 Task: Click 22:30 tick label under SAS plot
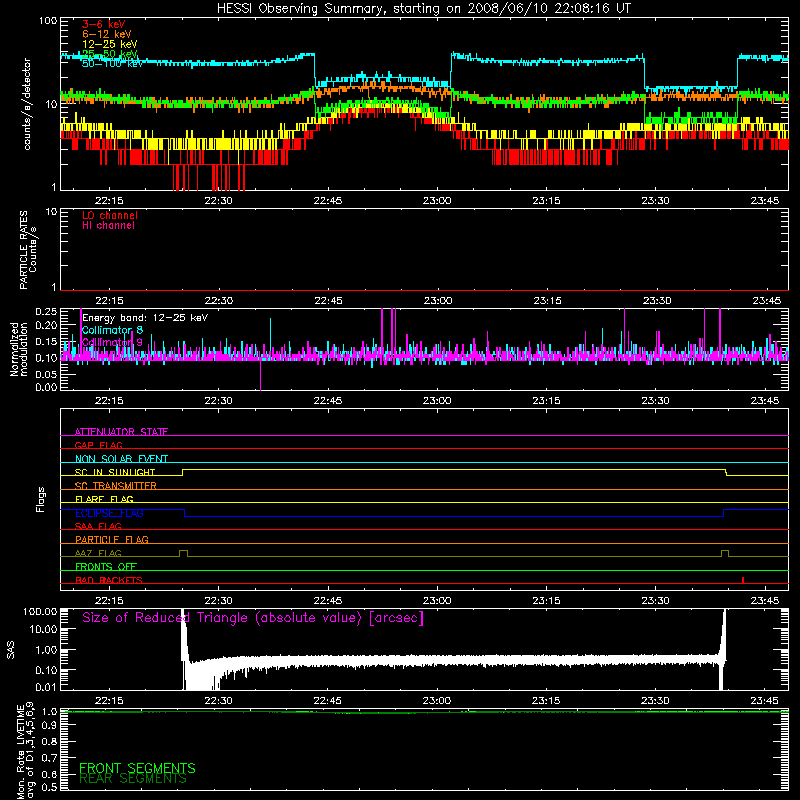click(218, 701)
